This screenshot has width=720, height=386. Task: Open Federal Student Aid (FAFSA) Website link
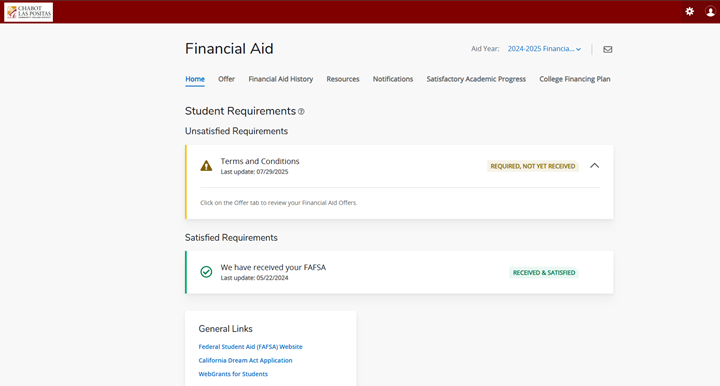(x=250, y=347)
